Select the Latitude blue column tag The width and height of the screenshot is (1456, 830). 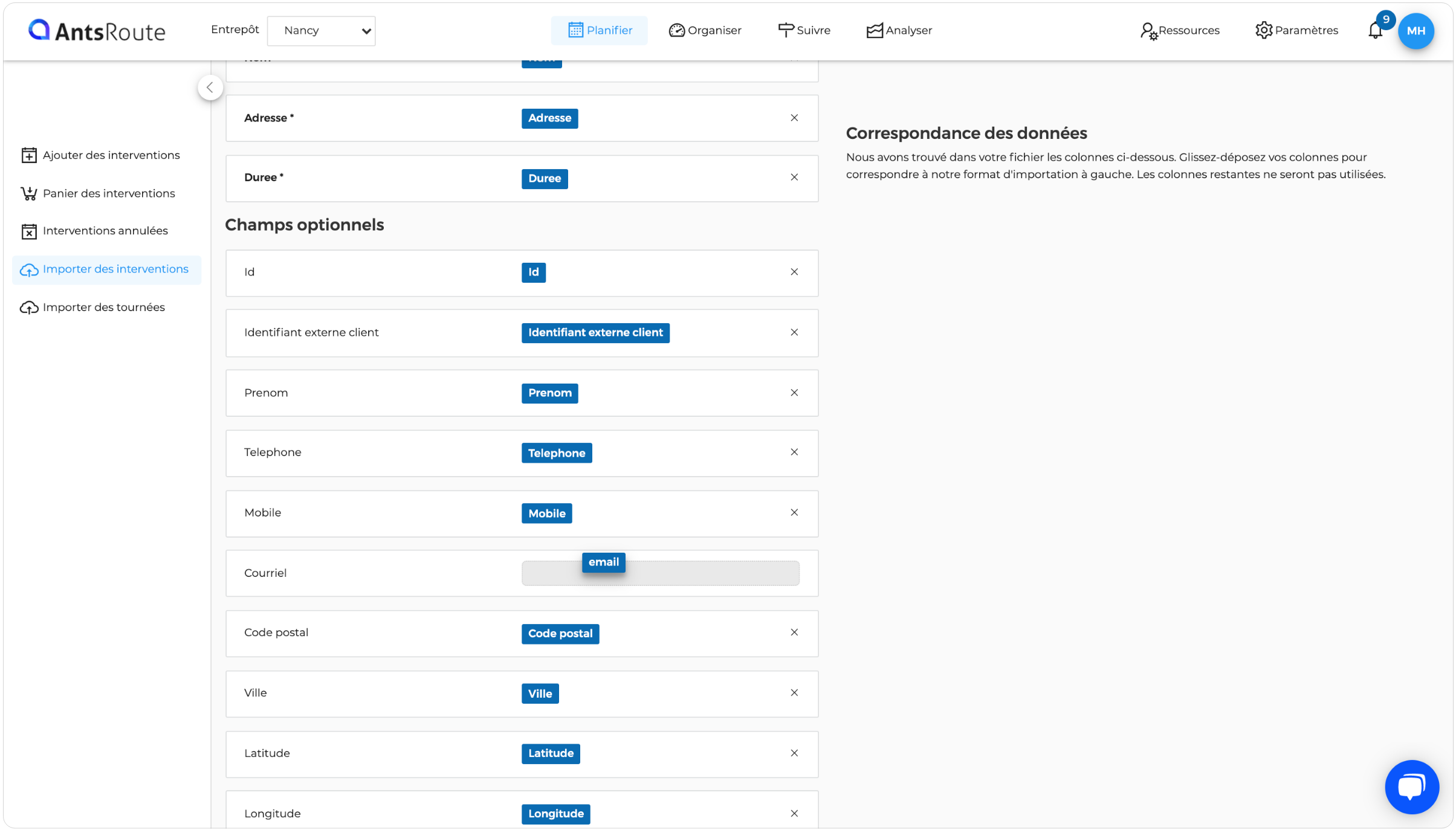(x=551, y=753)
